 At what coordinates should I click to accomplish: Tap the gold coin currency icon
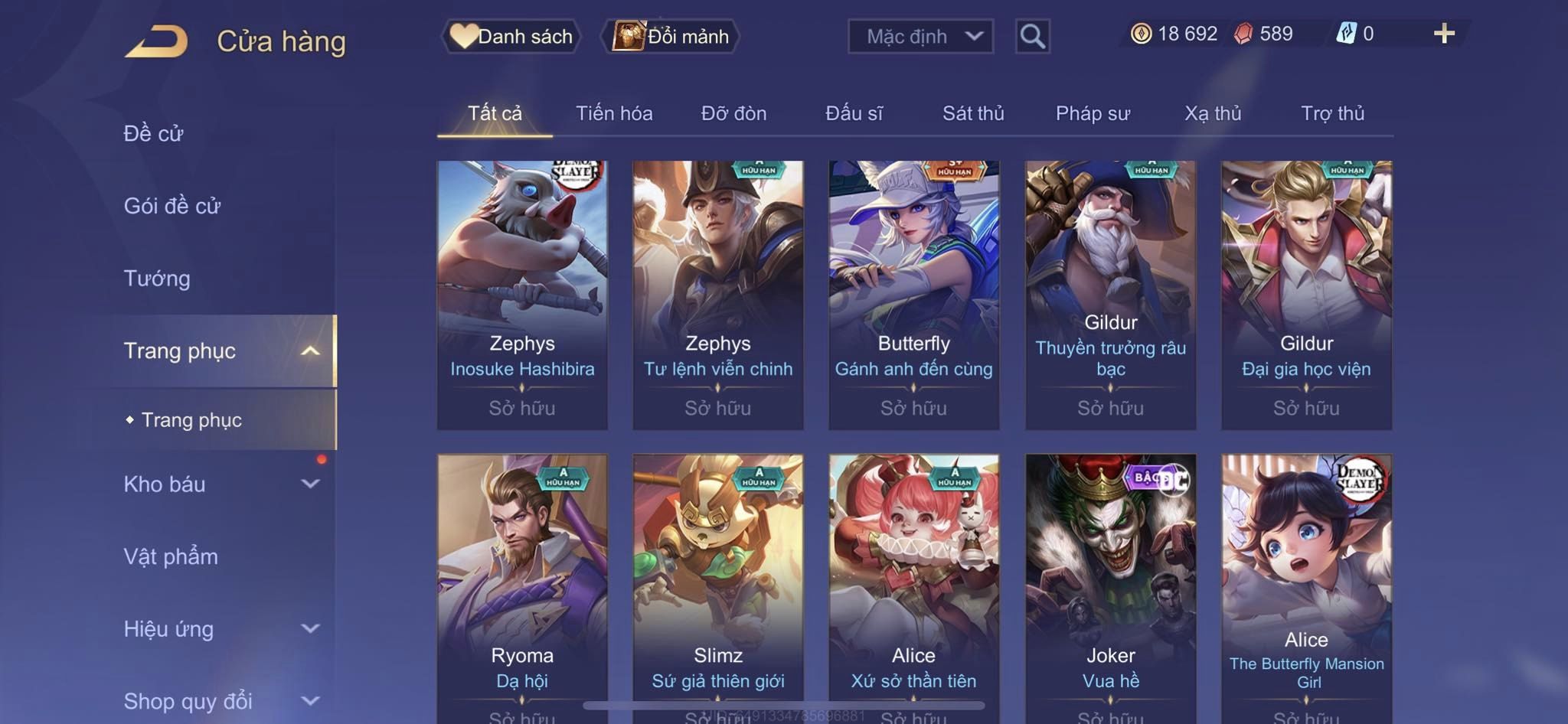pos(1141,34)
